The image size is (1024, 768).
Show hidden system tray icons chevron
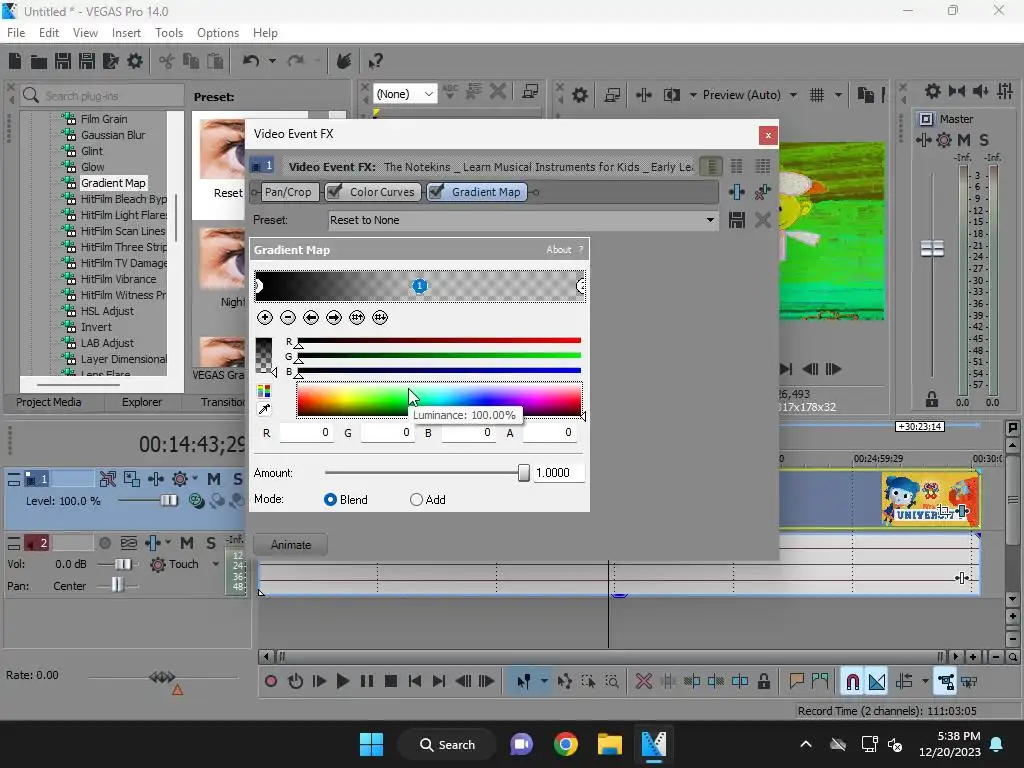pos(806,744)
